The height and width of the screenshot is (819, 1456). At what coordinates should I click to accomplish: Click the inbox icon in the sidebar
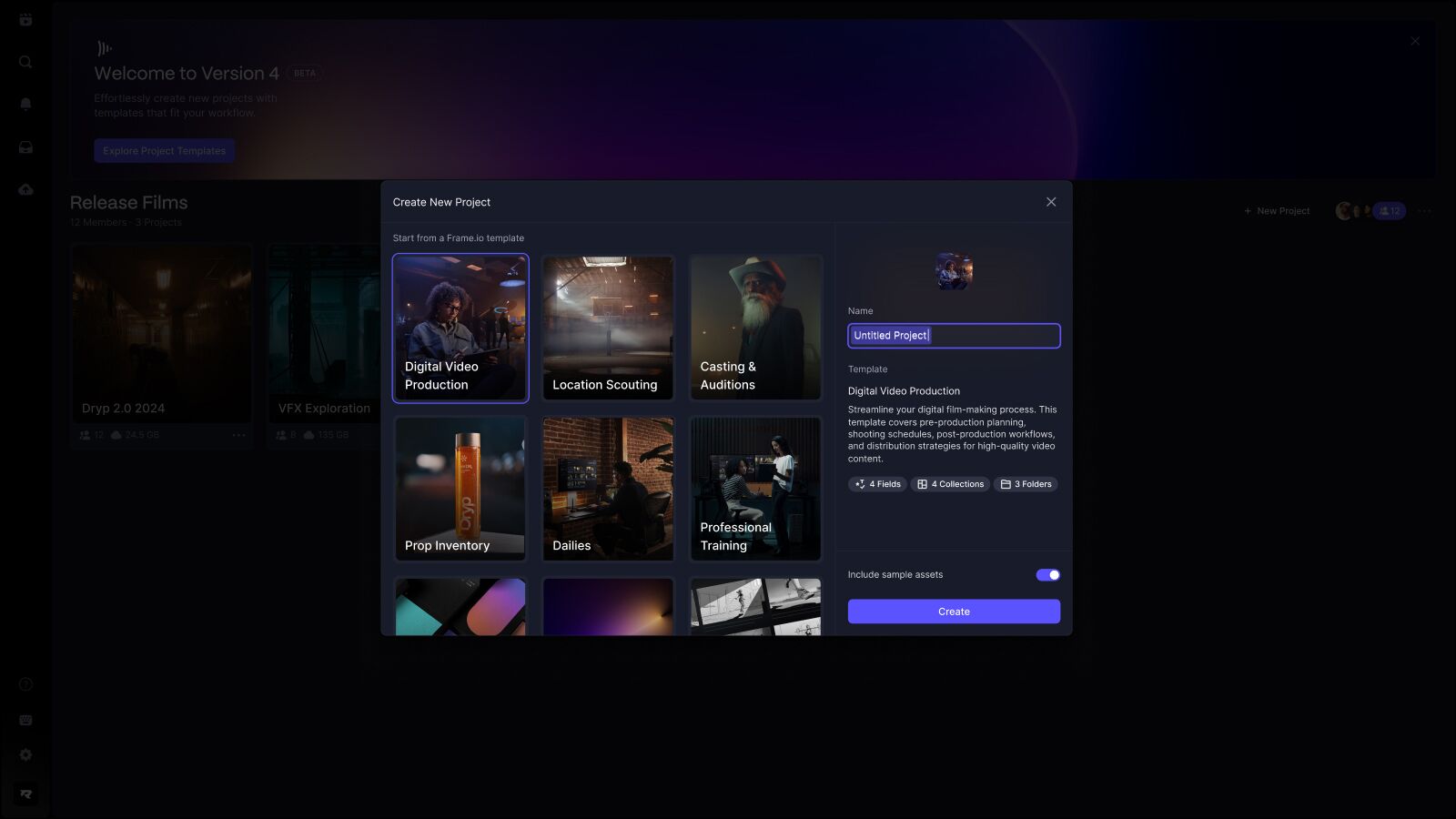(x=25, y=147)
